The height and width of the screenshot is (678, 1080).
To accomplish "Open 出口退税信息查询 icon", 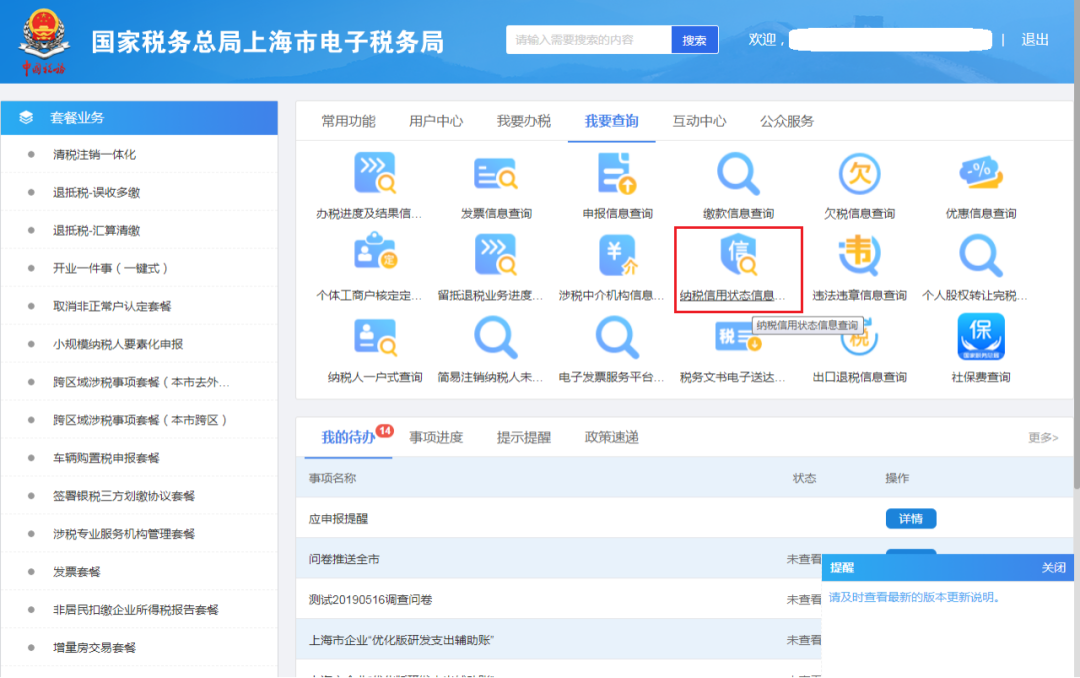I will pyautogui.click(x=859, y=337).
